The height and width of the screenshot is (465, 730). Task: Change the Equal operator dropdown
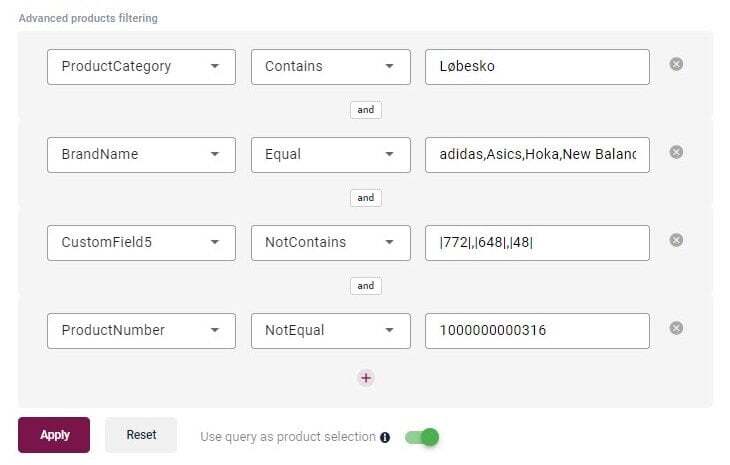[330, 155]
